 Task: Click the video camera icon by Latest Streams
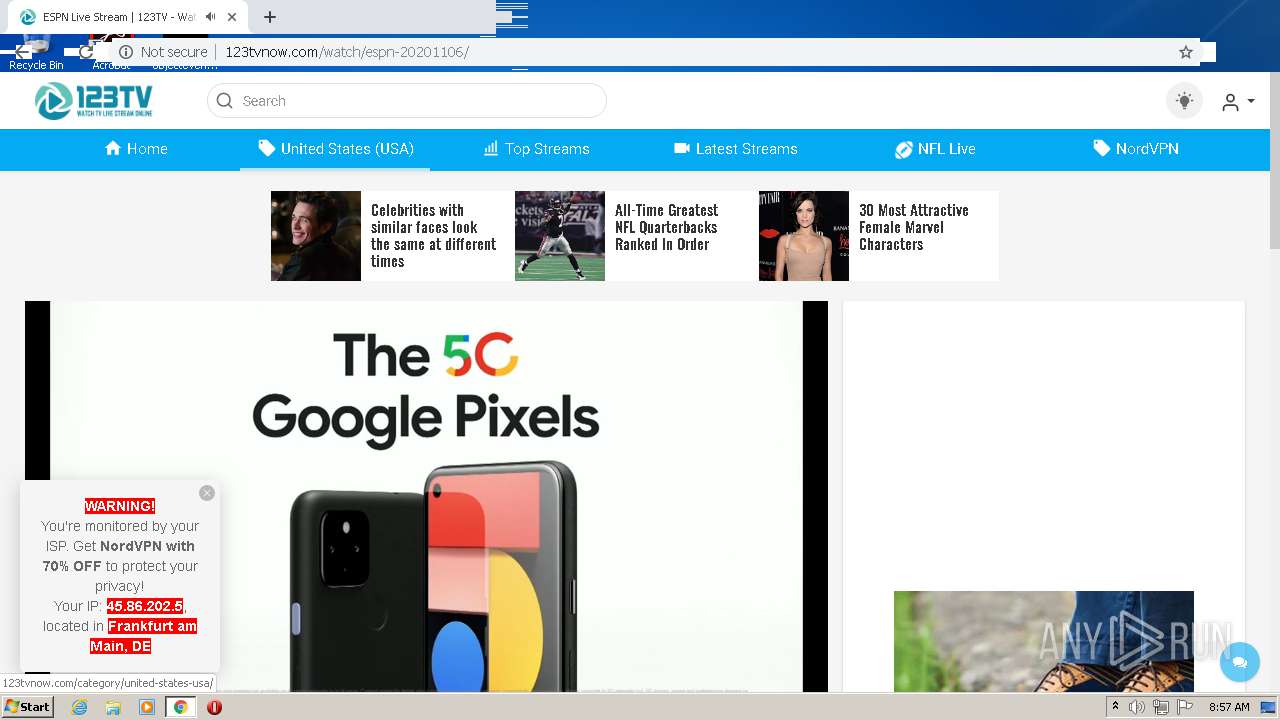tap(682, 148)
